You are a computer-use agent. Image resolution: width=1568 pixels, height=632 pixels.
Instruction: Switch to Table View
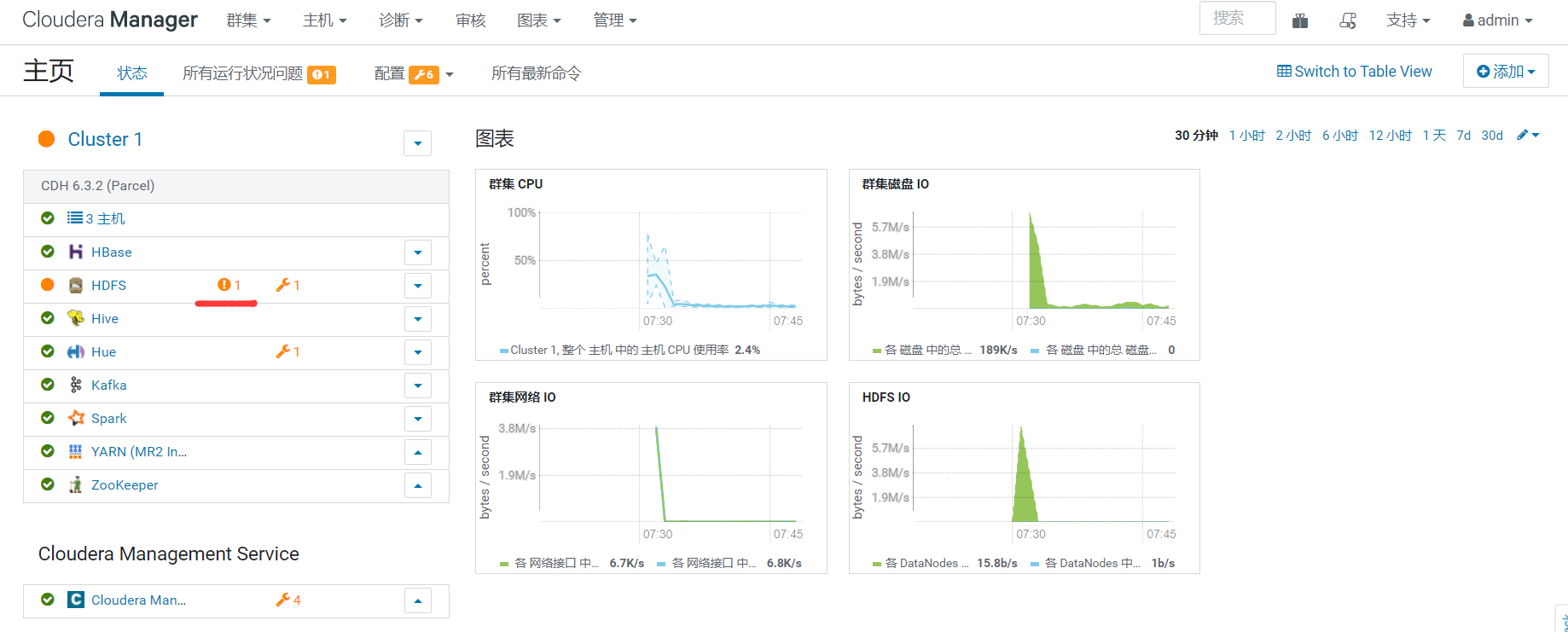[1355, 71]
